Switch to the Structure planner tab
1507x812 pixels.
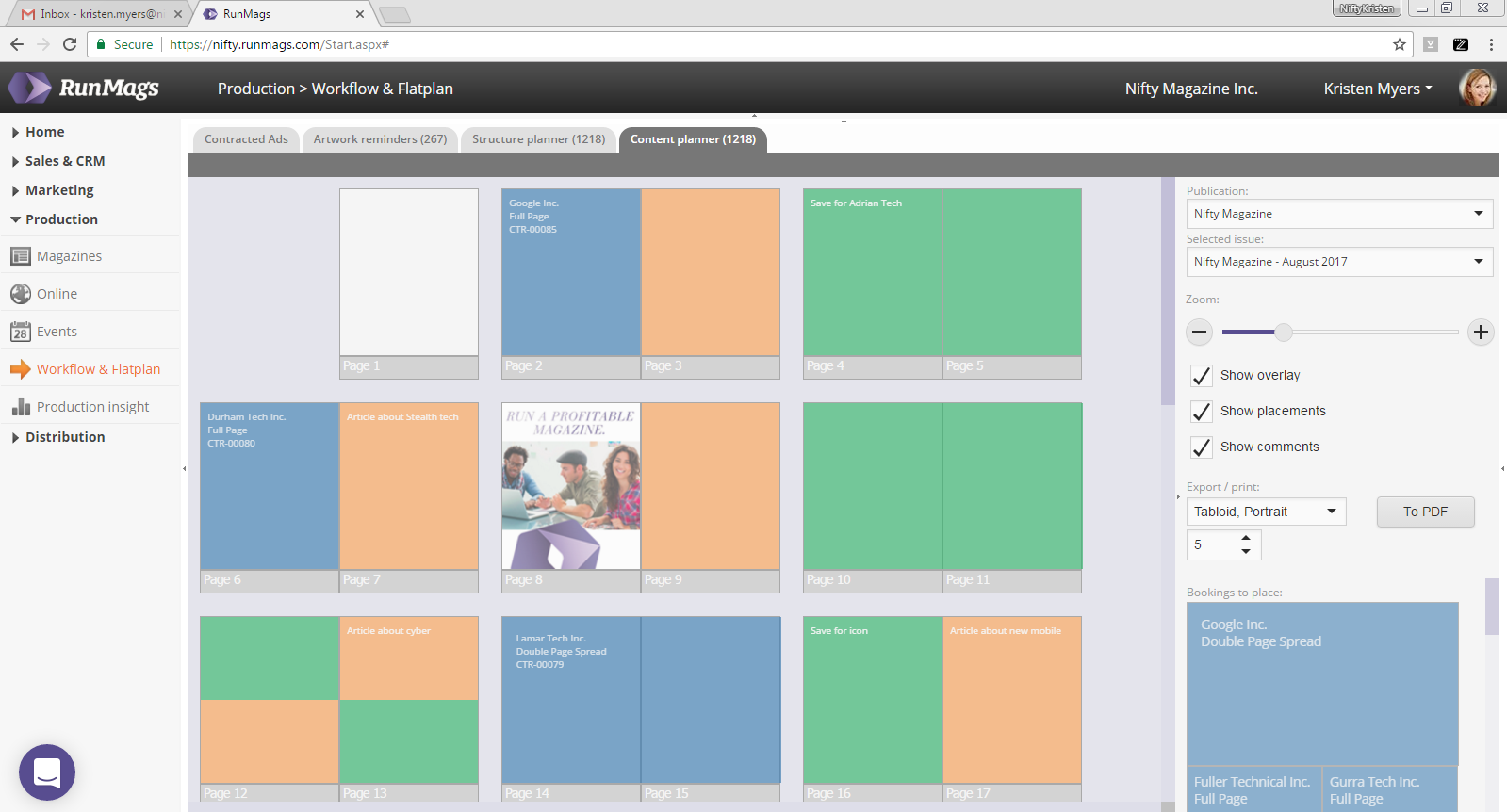(538, 139)
